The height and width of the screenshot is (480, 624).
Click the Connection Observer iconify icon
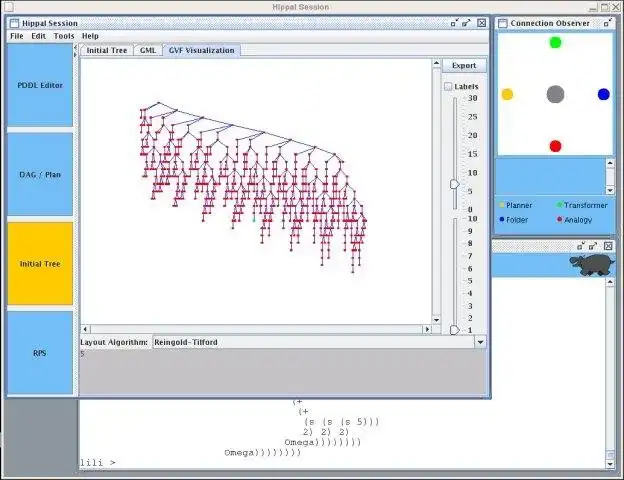pos(607,23)
